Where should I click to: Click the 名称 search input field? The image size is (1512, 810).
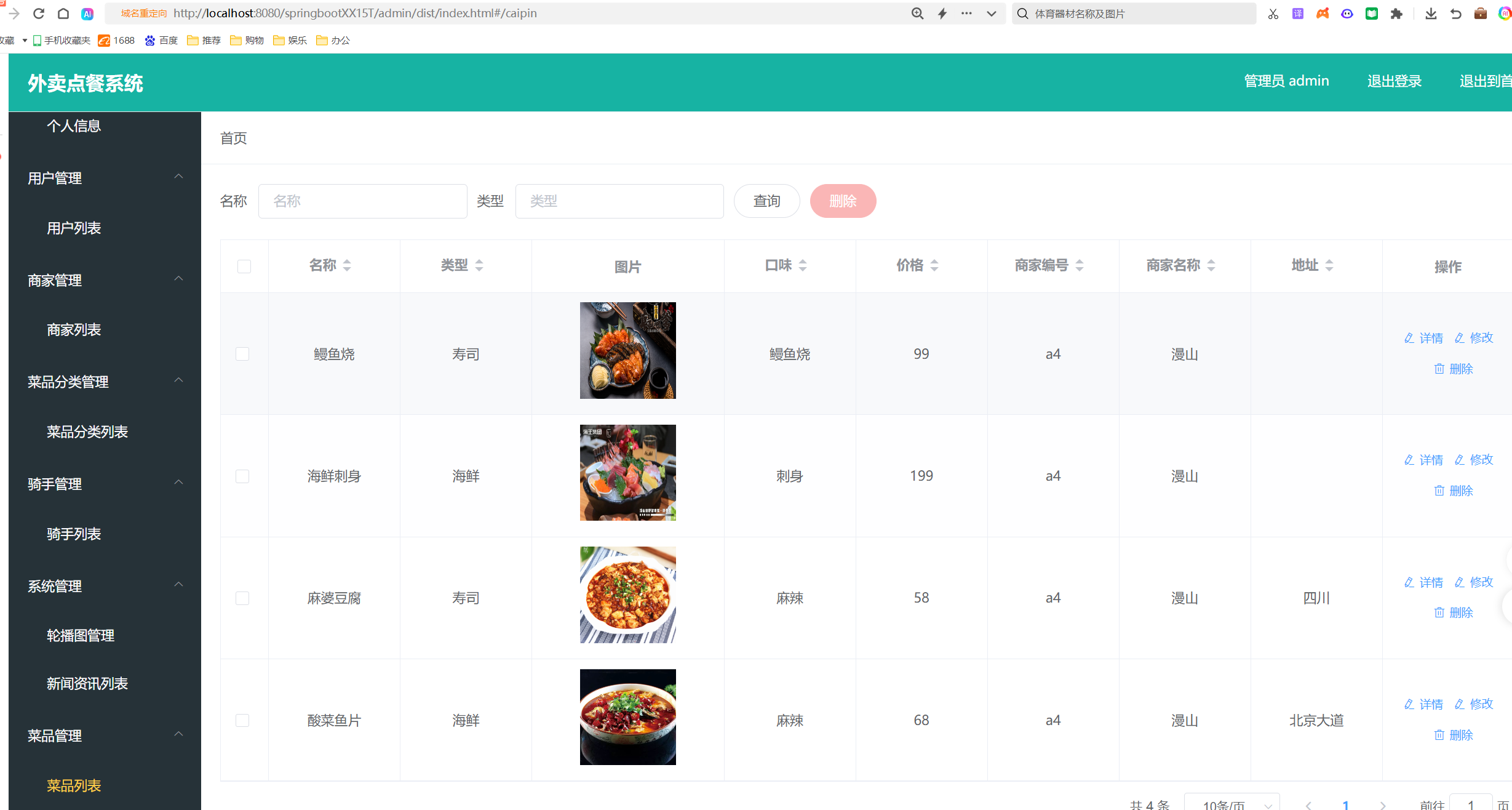tap(362, 201)
